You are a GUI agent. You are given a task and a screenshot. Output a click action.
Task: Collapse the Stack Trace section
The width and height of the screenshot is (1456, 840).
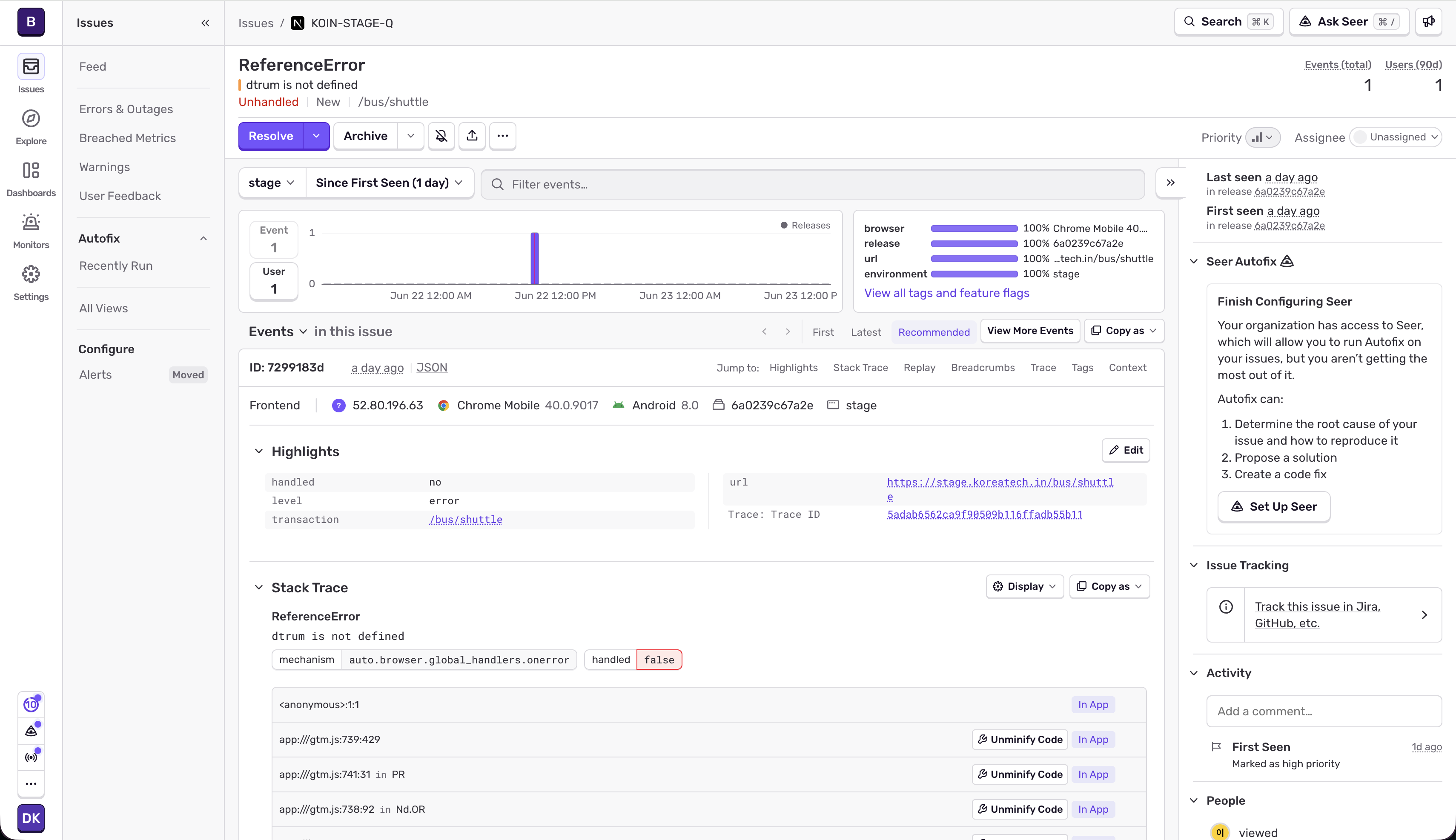[x=258, y=587]
